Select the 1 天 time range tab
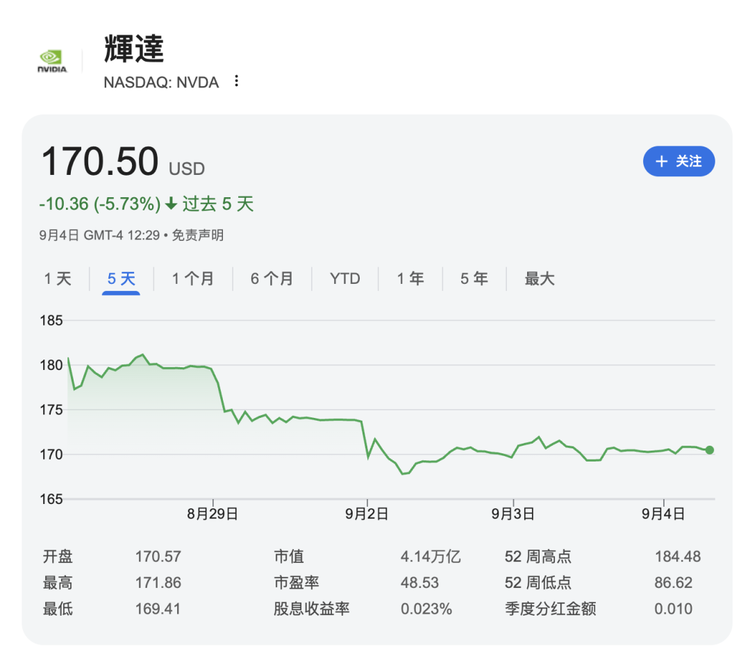 [58, 279]
